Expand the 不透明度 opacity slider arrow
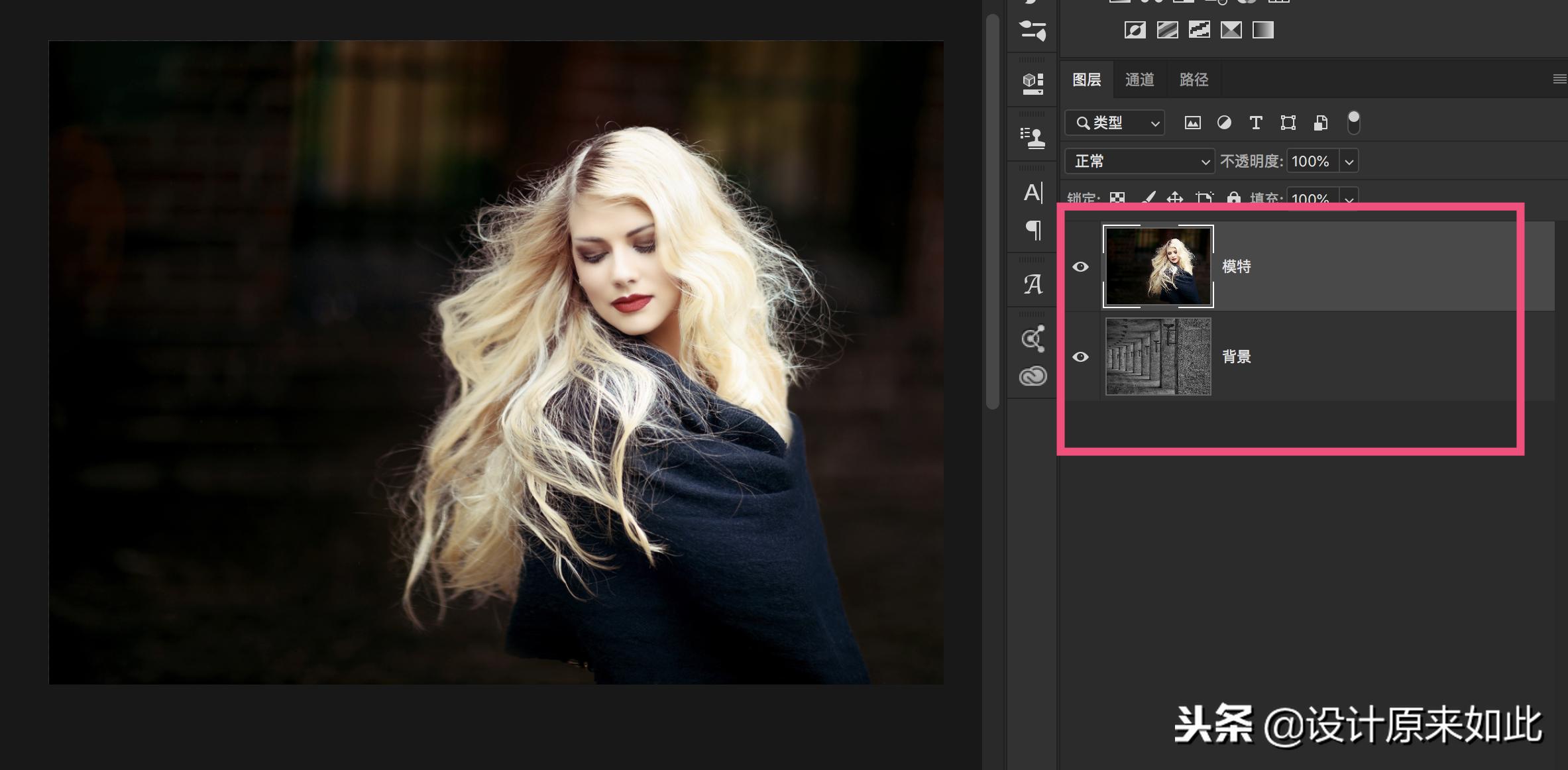Viewport: 1568px width, 770px height. click(x=1349, y=161)
